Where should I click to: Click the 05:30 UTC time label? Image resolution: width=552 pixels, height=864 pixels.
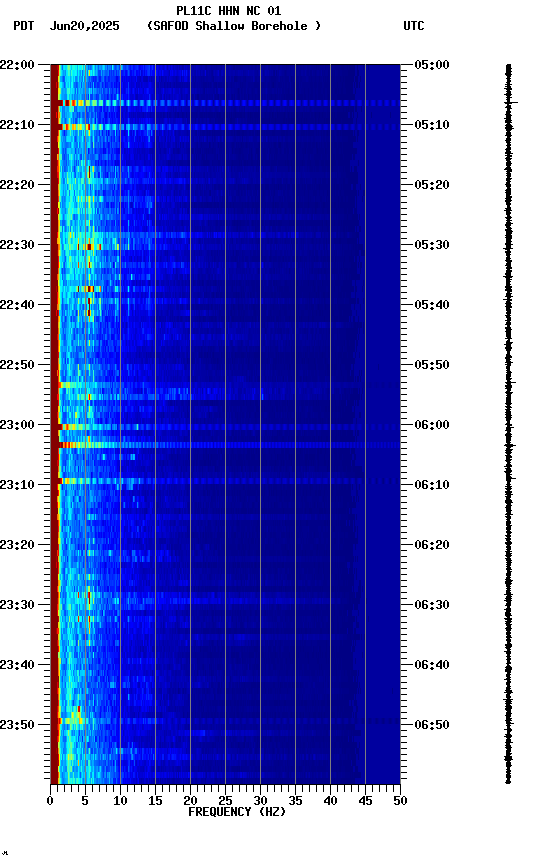432,245
